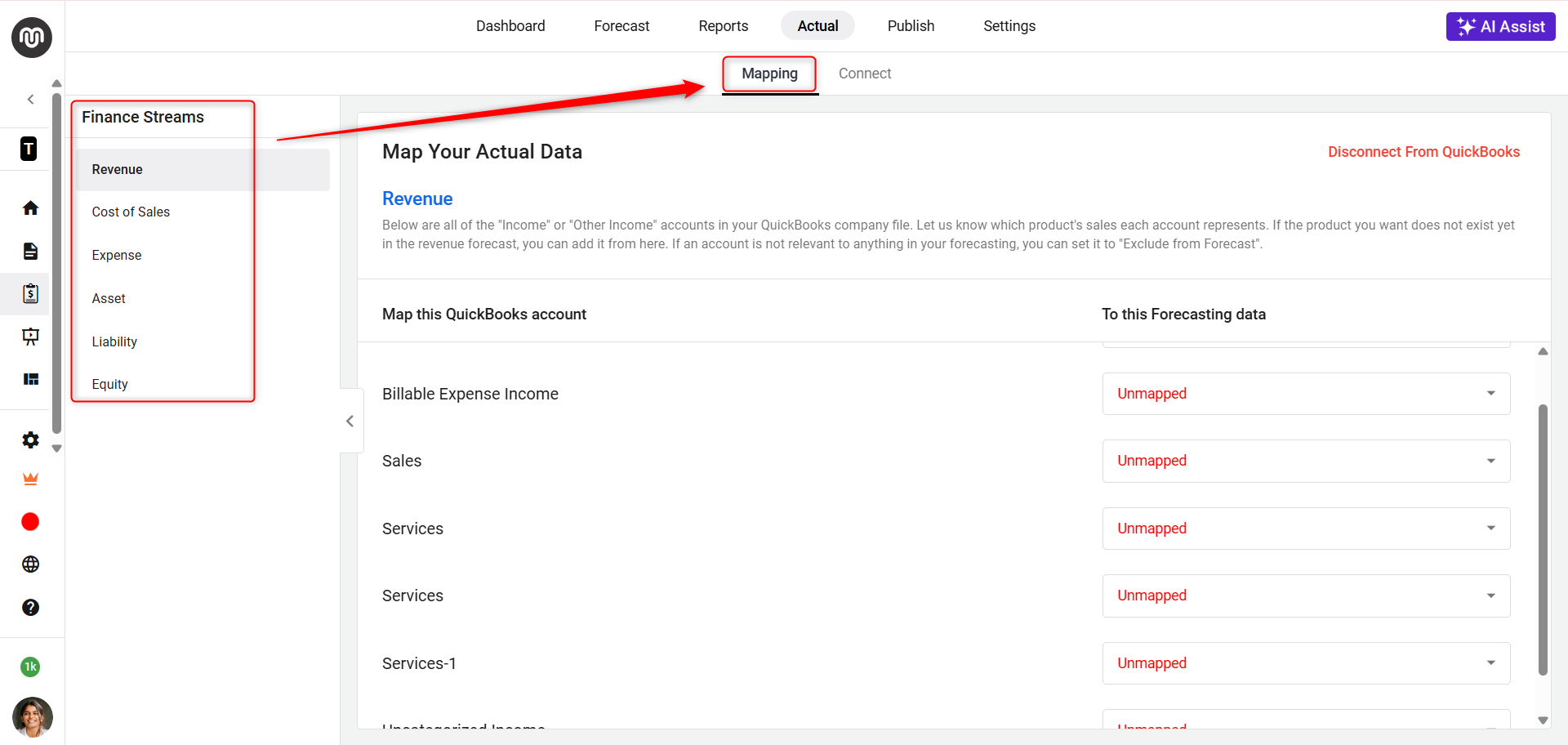
Task: Open mapping dropdown for first Services row
Action: 1306,529
